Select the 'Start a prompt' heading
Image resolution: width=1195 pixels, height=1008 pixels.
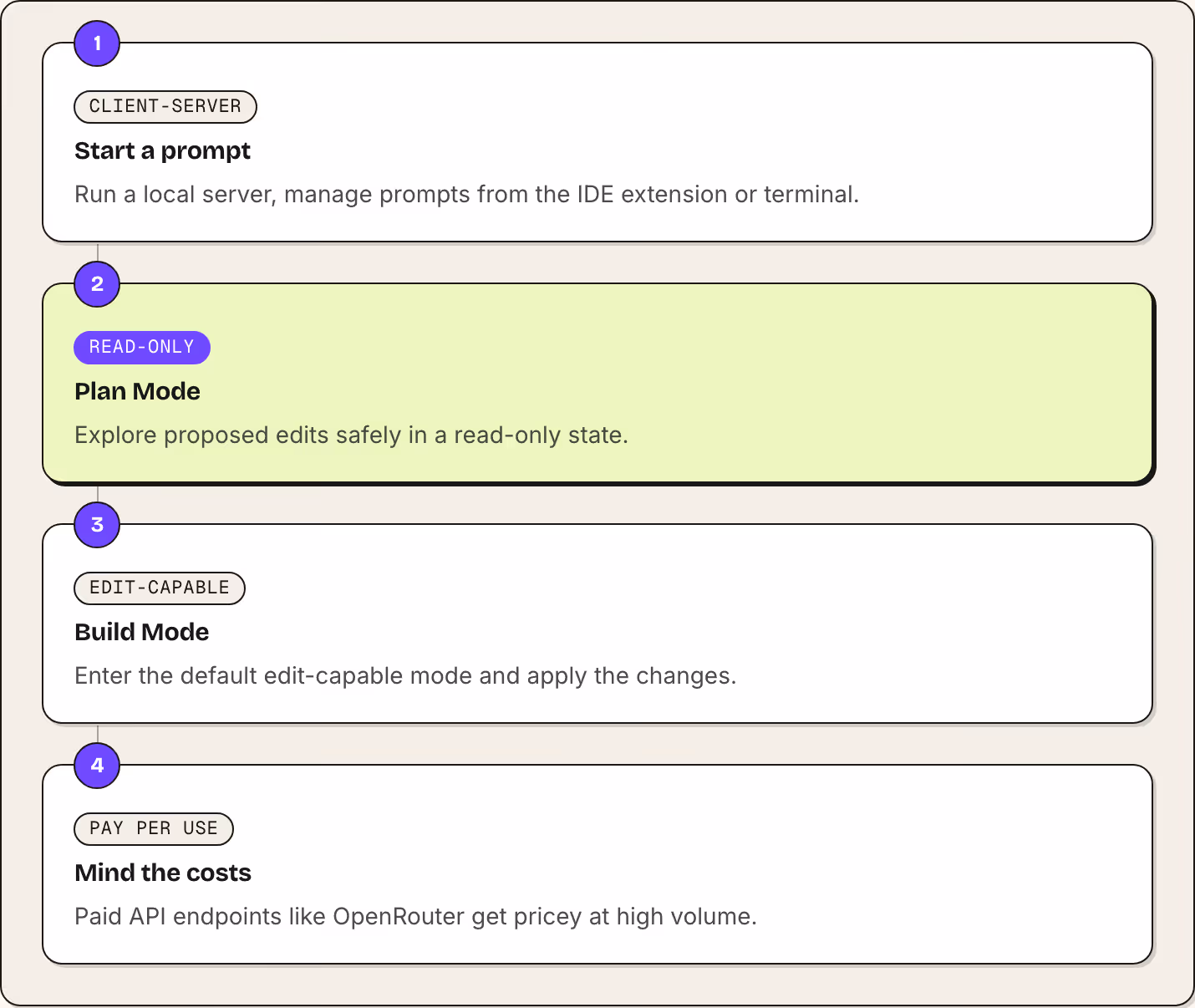click(x=163, y=150)
